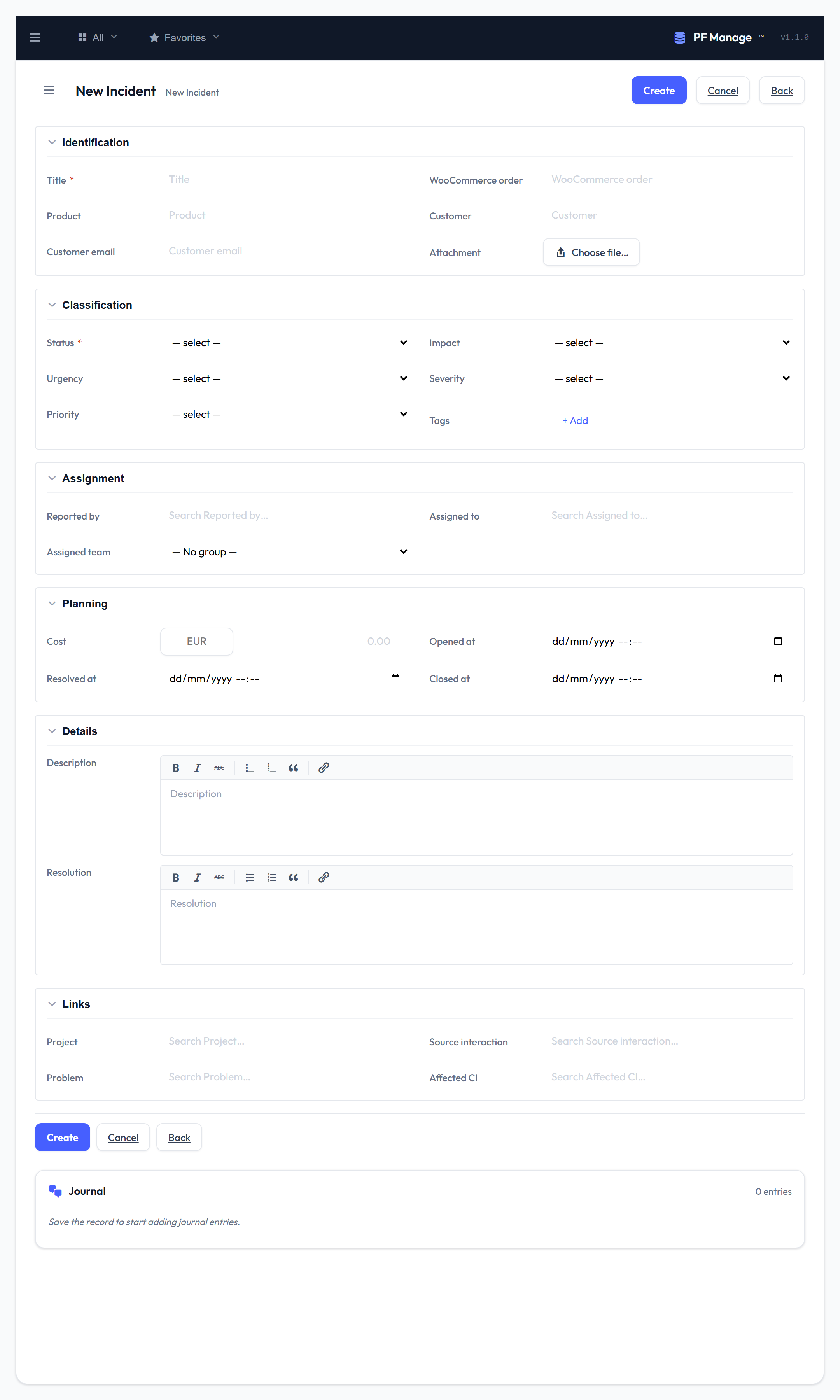Click the bottom Cancel button
This screenshot has width=840, height=1400.
123,1137
